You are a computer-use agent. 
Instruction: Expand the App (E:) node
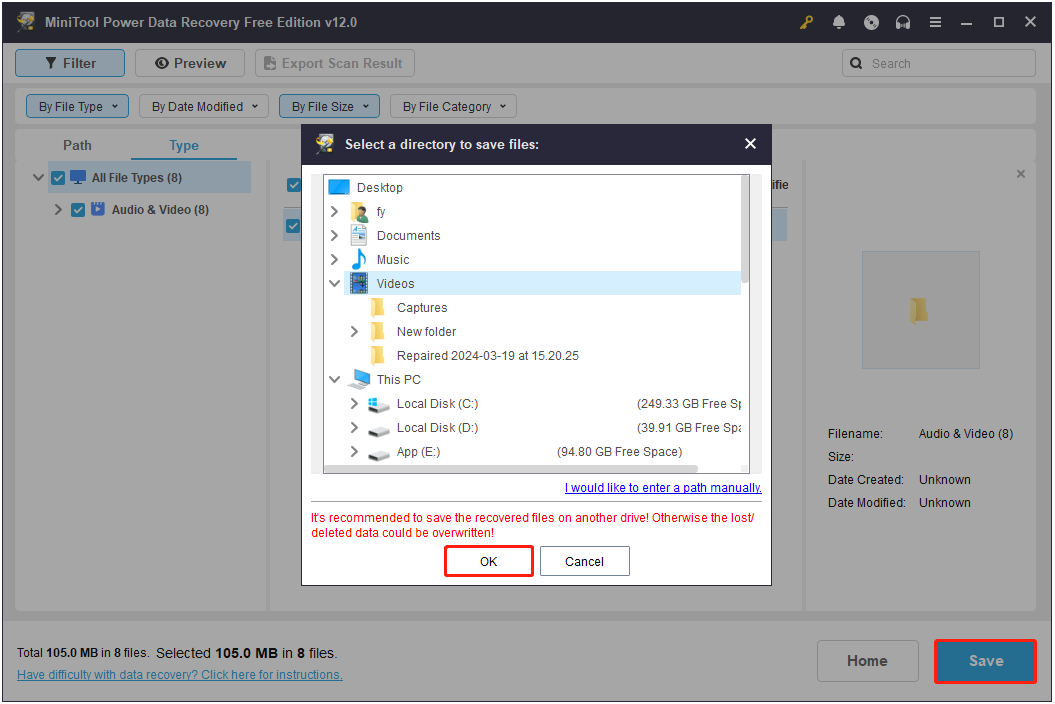pos(354,452)
